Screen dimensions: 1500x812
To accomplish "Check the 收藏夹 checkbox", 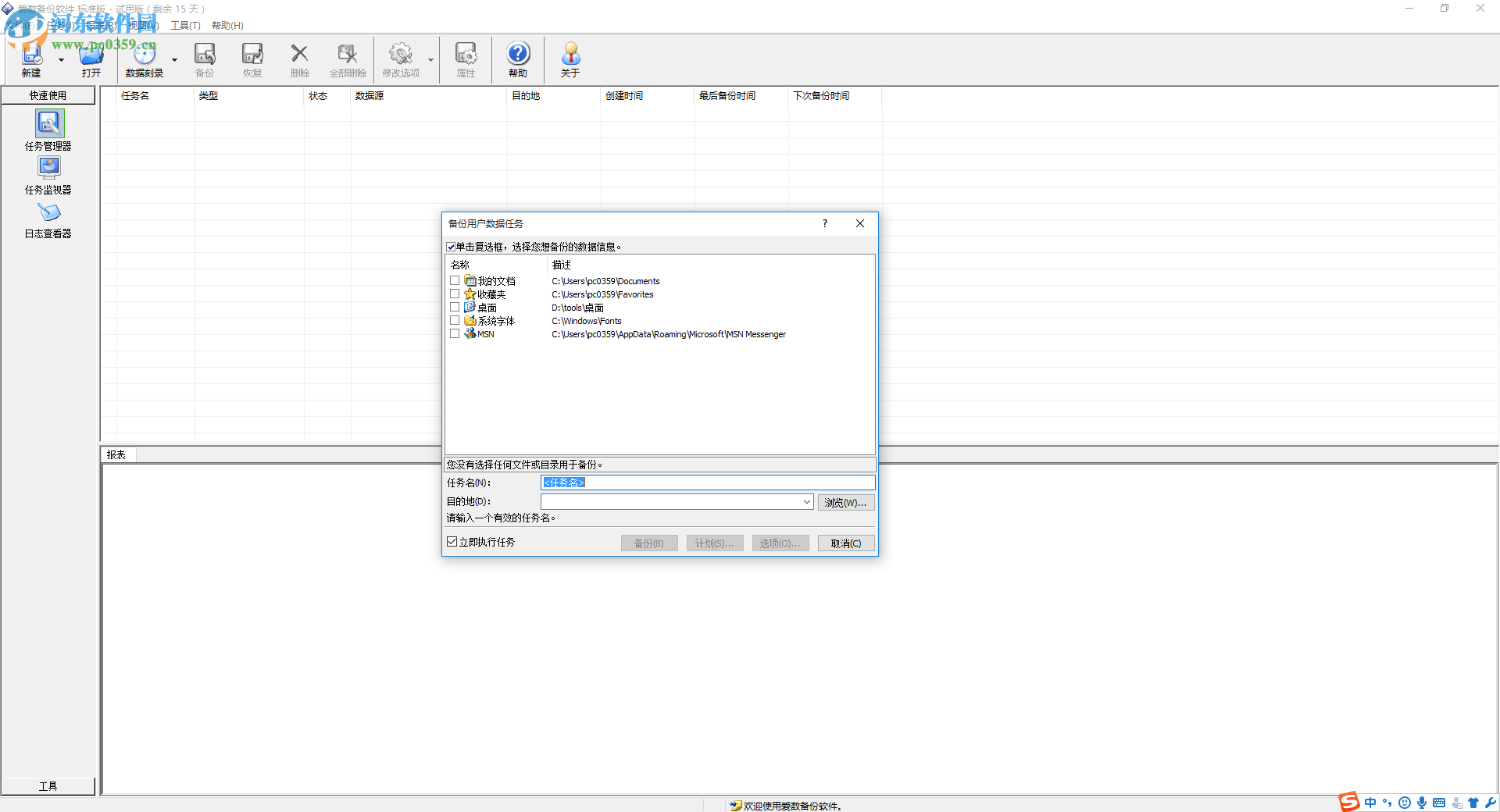I will pyautogui.click(x=455, y=294).
